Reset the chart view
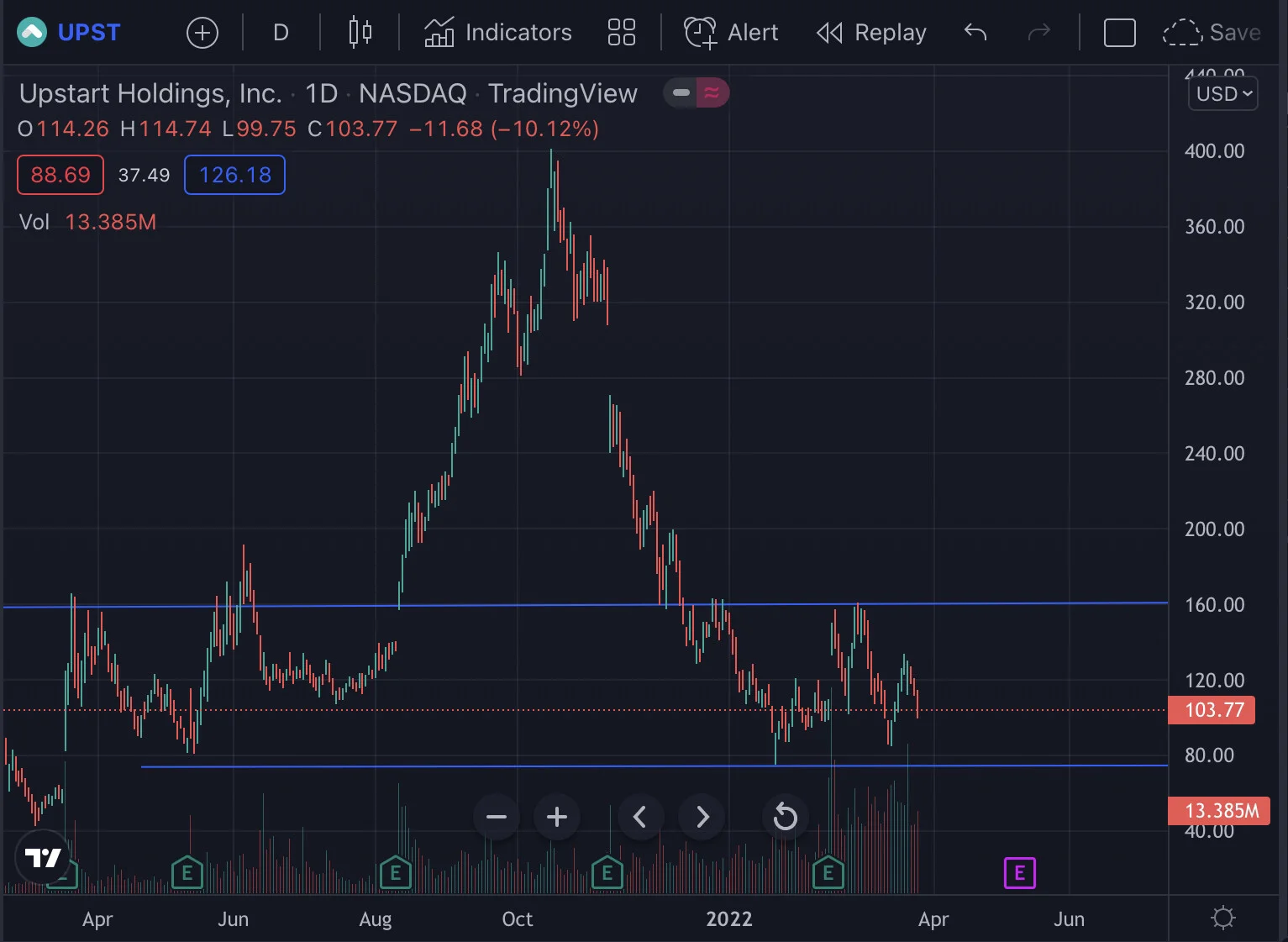This screenshot has height=942, width=1288. 785,817
